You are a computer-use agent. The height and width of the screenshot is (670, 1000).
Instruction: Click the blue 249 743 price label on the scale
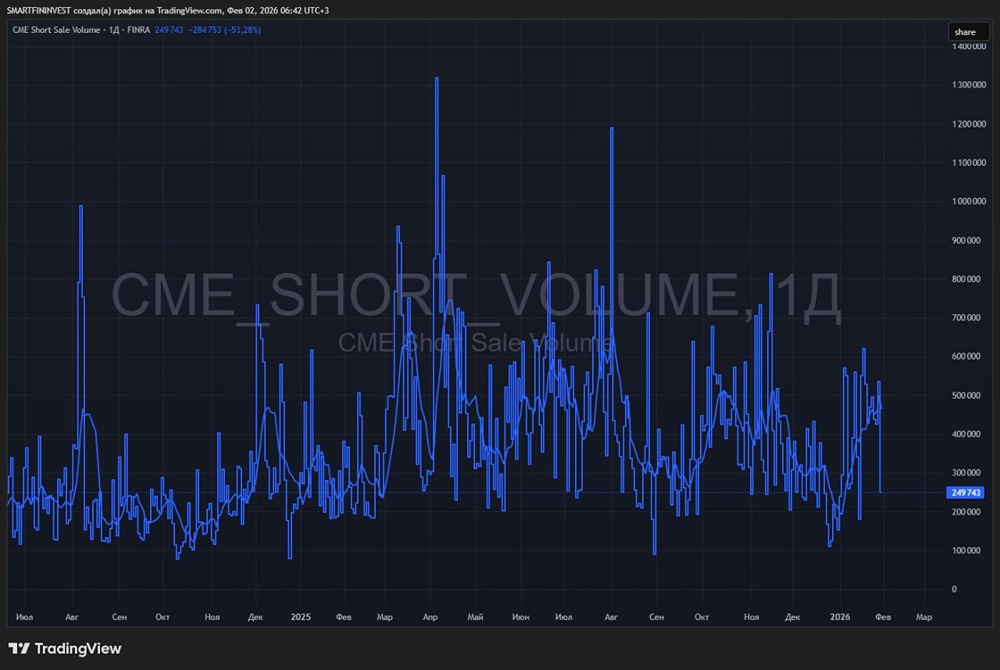point(965,492)
